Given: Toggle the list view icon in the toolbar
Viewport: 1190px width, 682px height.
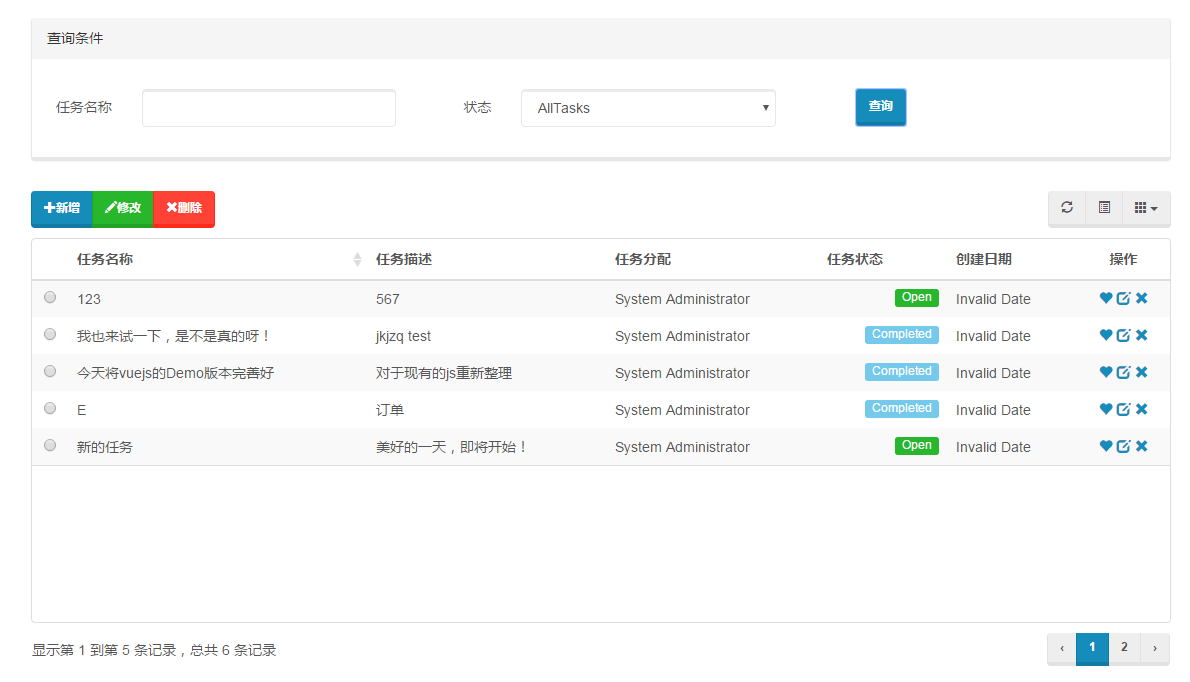Looking at the screenshot, I should pos(1104,208).
